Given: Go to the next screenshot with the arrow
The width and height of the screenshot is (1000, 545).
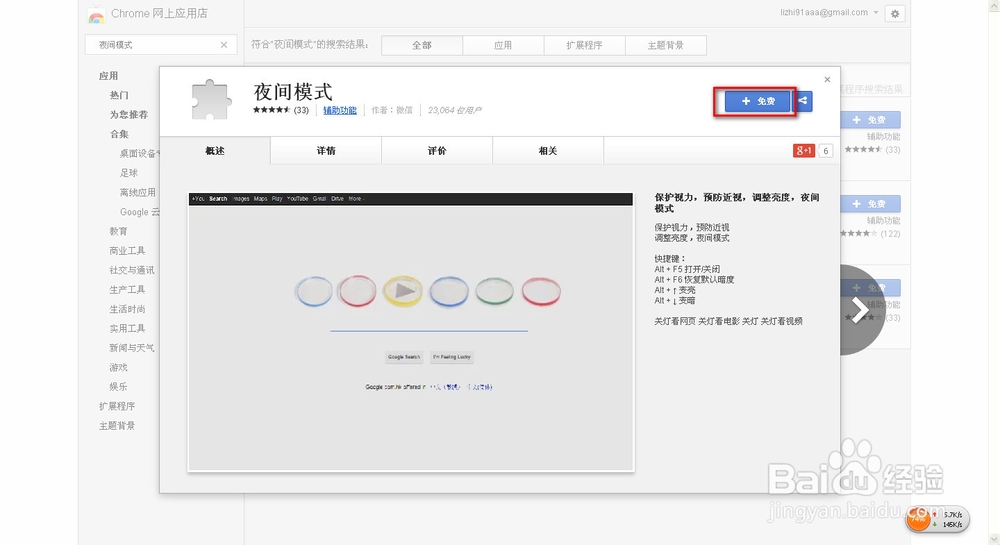Looking at the screenshot, I should pos(860,310).
